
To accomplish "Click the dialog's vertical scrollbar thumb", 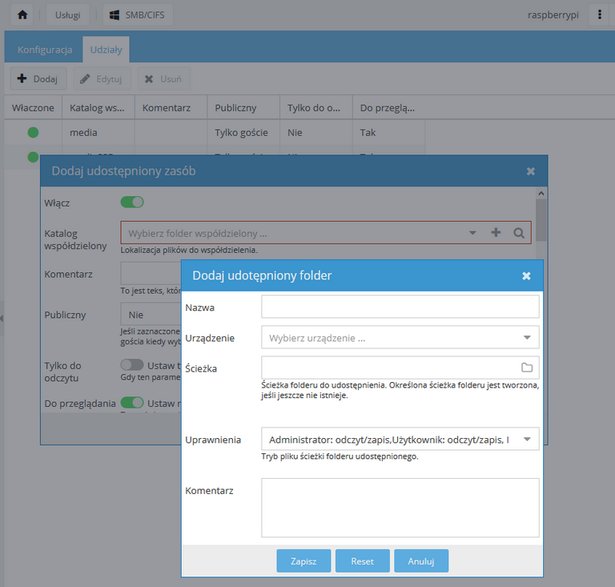I will click(x=541, y=220).
